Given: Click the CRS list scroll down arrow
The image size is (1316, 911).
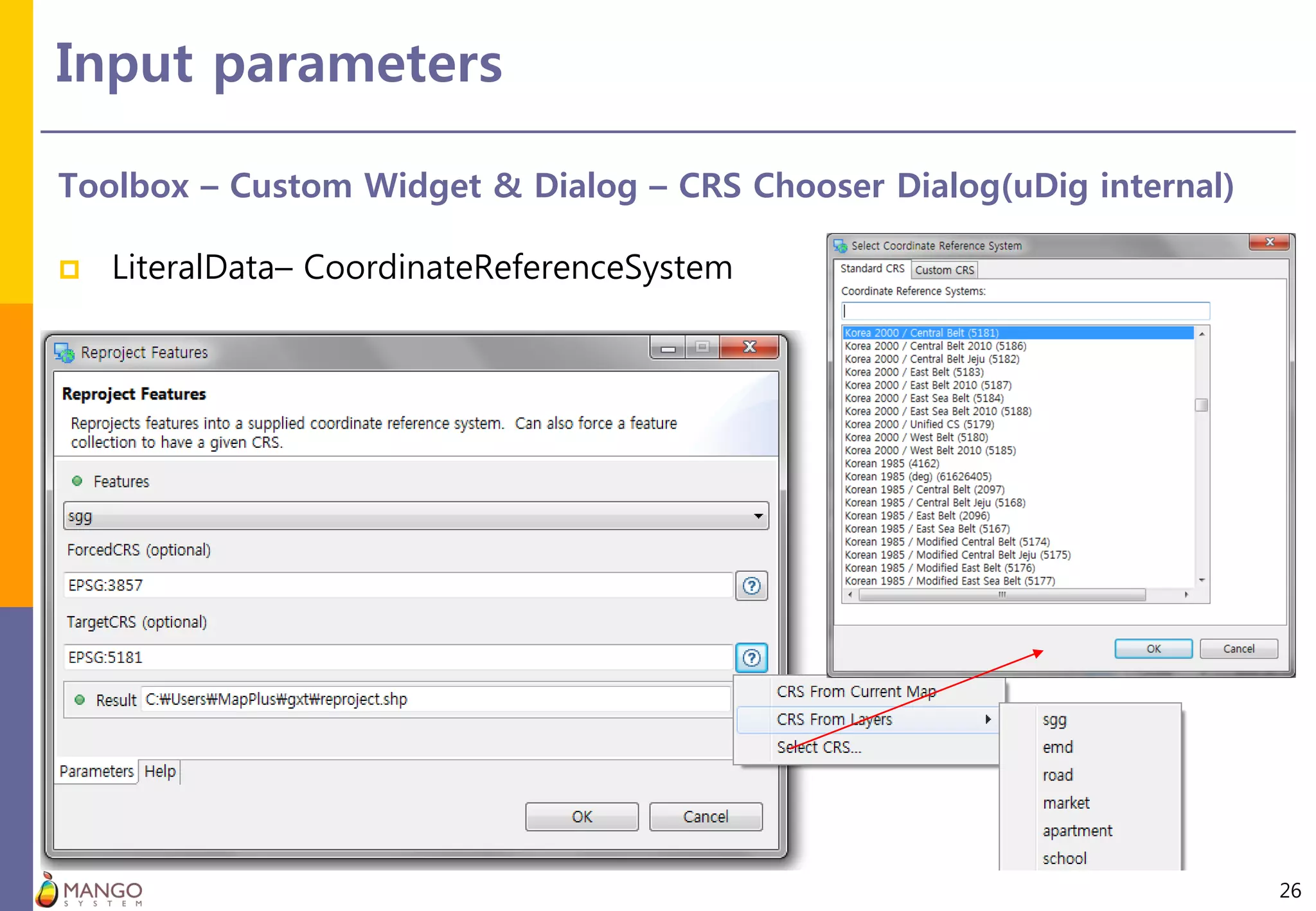Looking at the screenshot, I should (1201, 580).
